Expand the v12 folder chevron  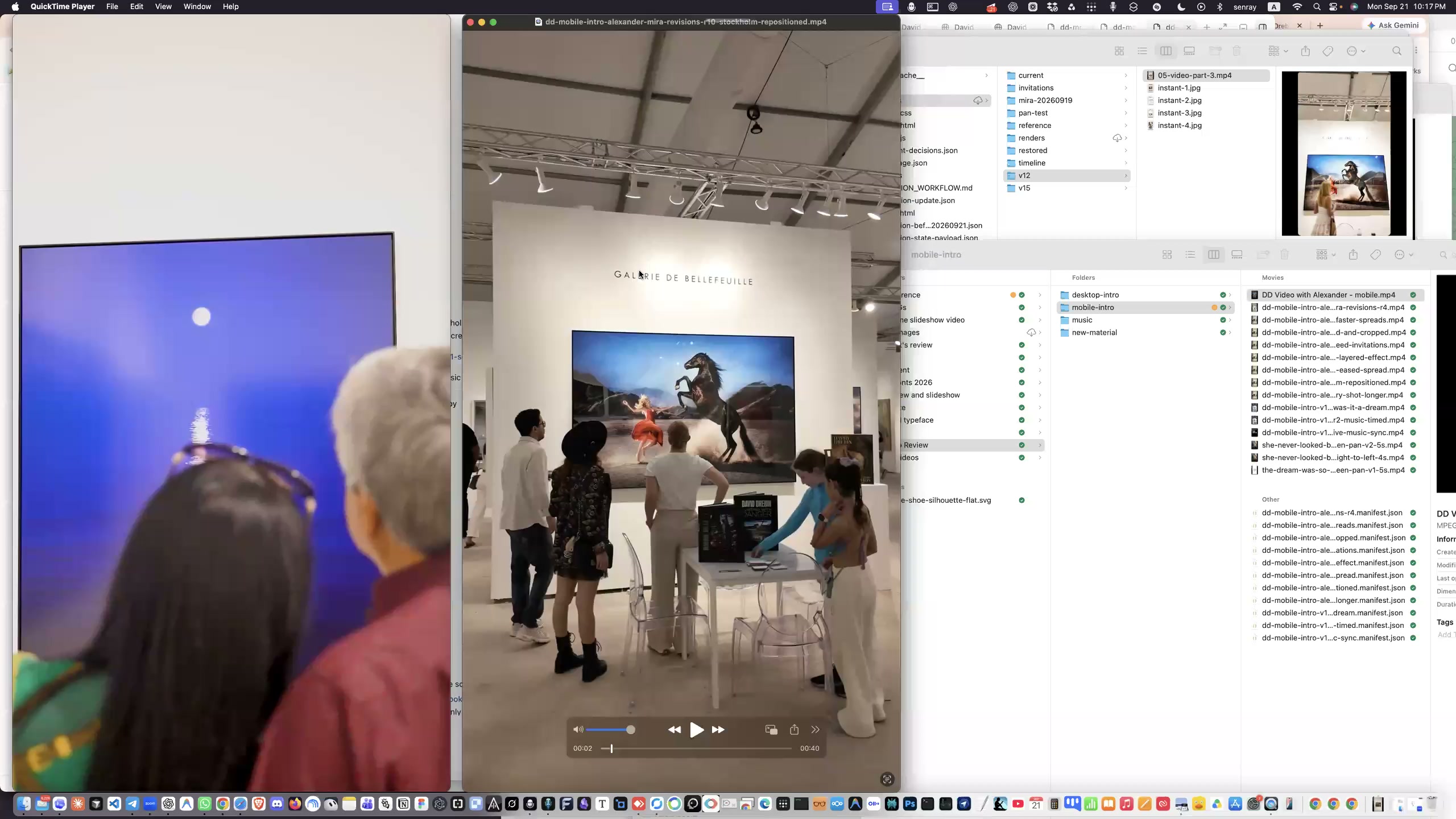1126,176
